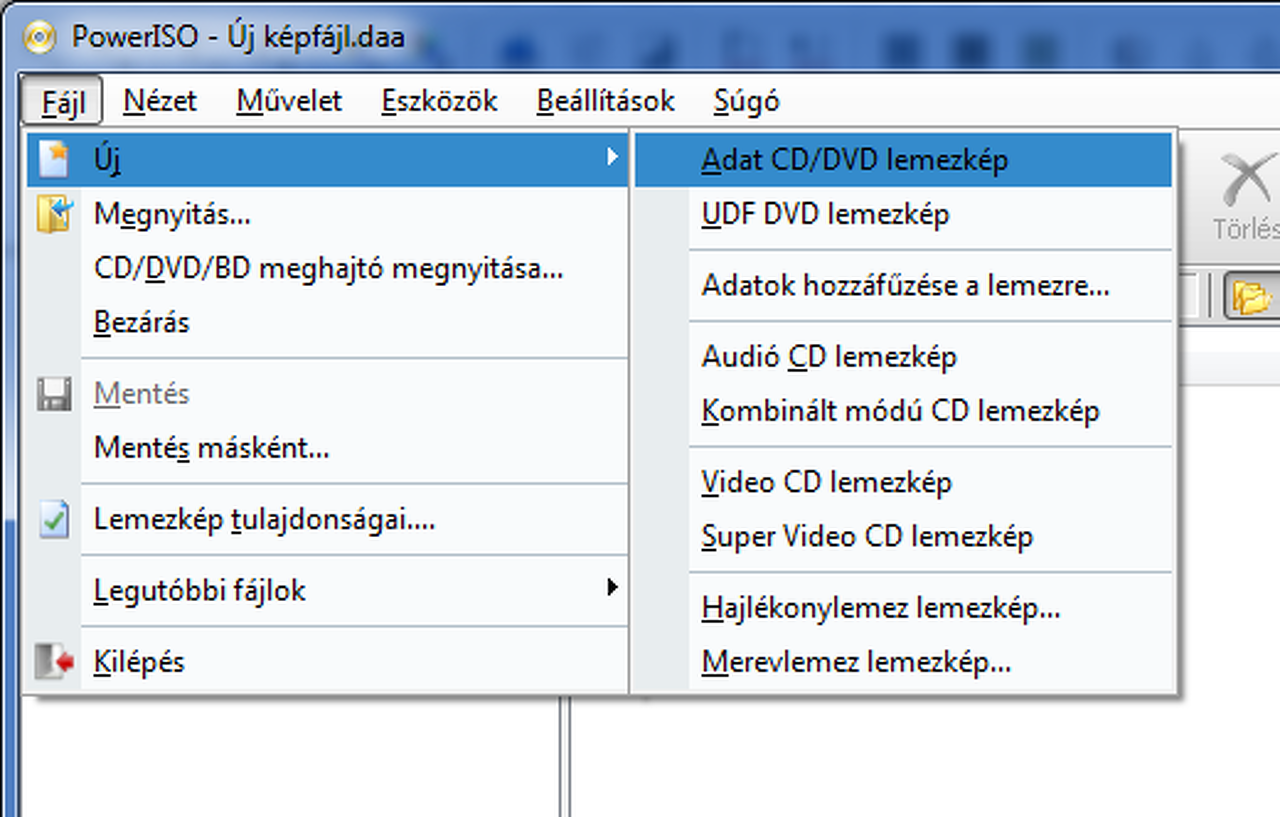The image size is (1280, 817).
Task: Select Video CD lemezkép
Action: (903, 482)
